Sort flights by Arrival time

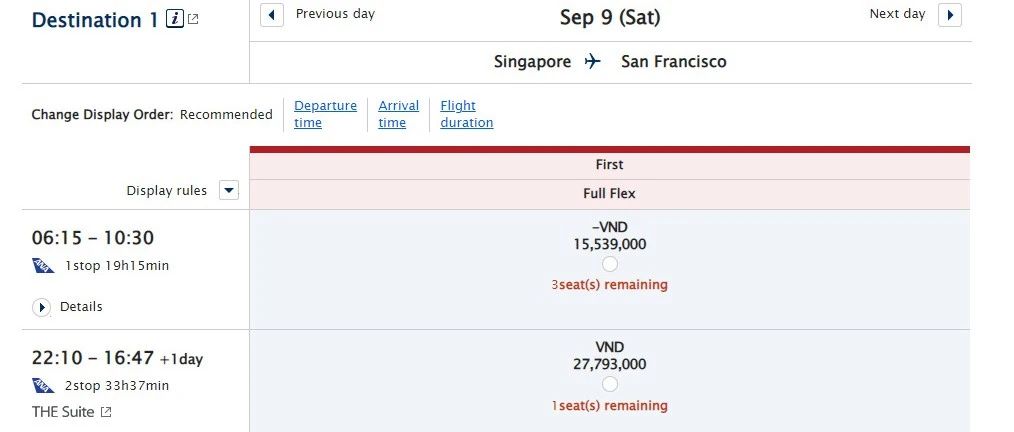pos(398,114)
